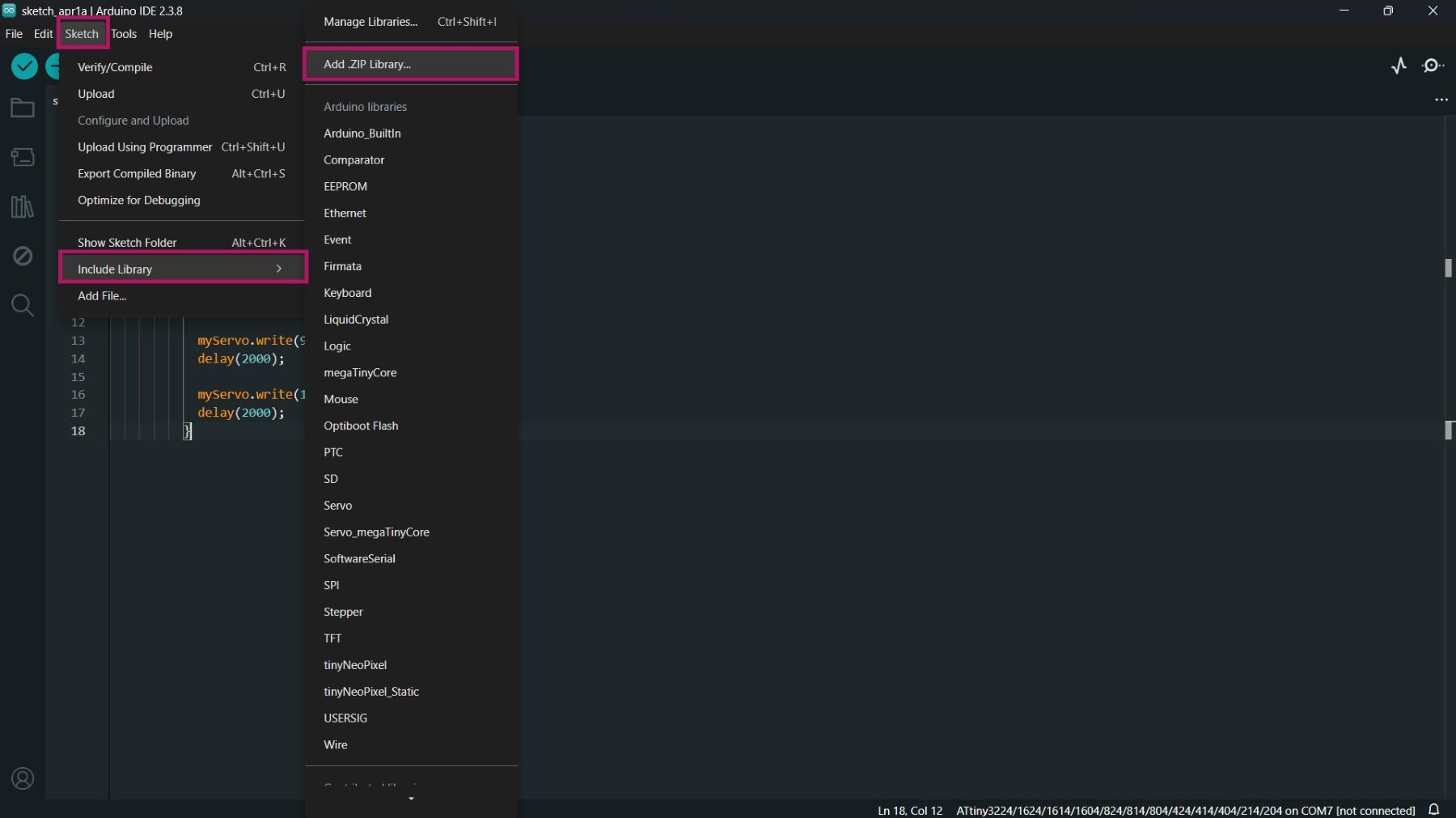Include the Servo library
1456x818 pixels.
[411, 506]
